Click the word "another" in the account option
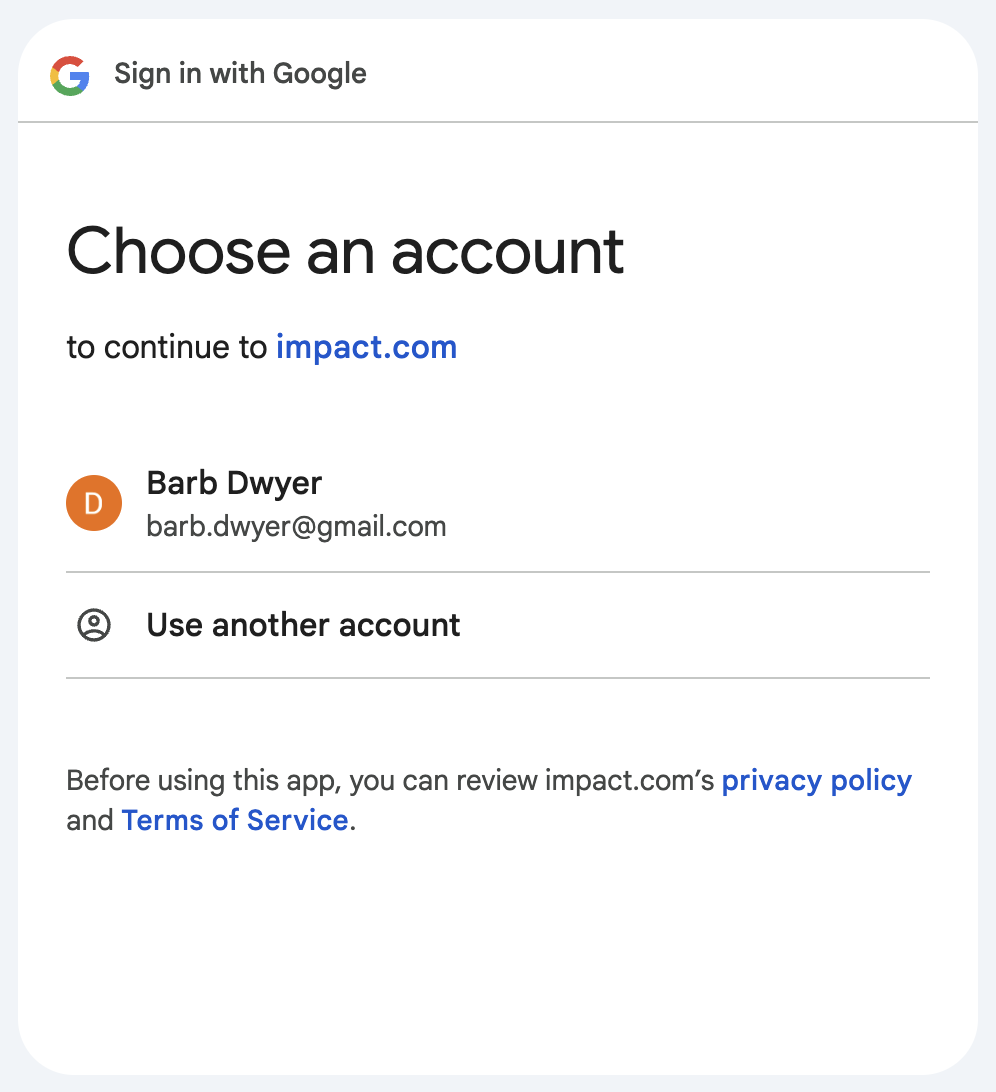This screenshot has width=996, height=1092. coord(270,625)
